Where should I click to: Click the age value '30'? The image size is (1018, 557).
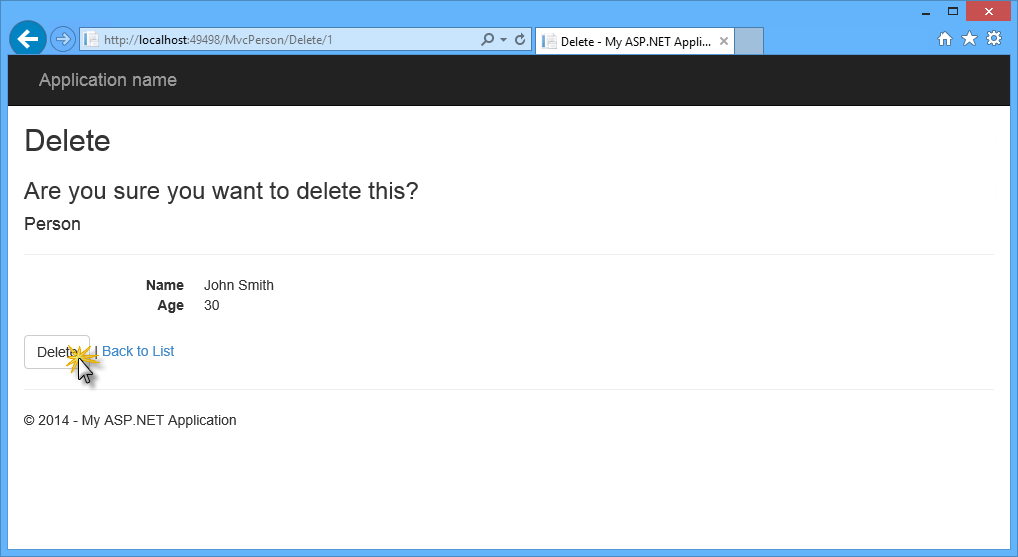click(212, 305)
